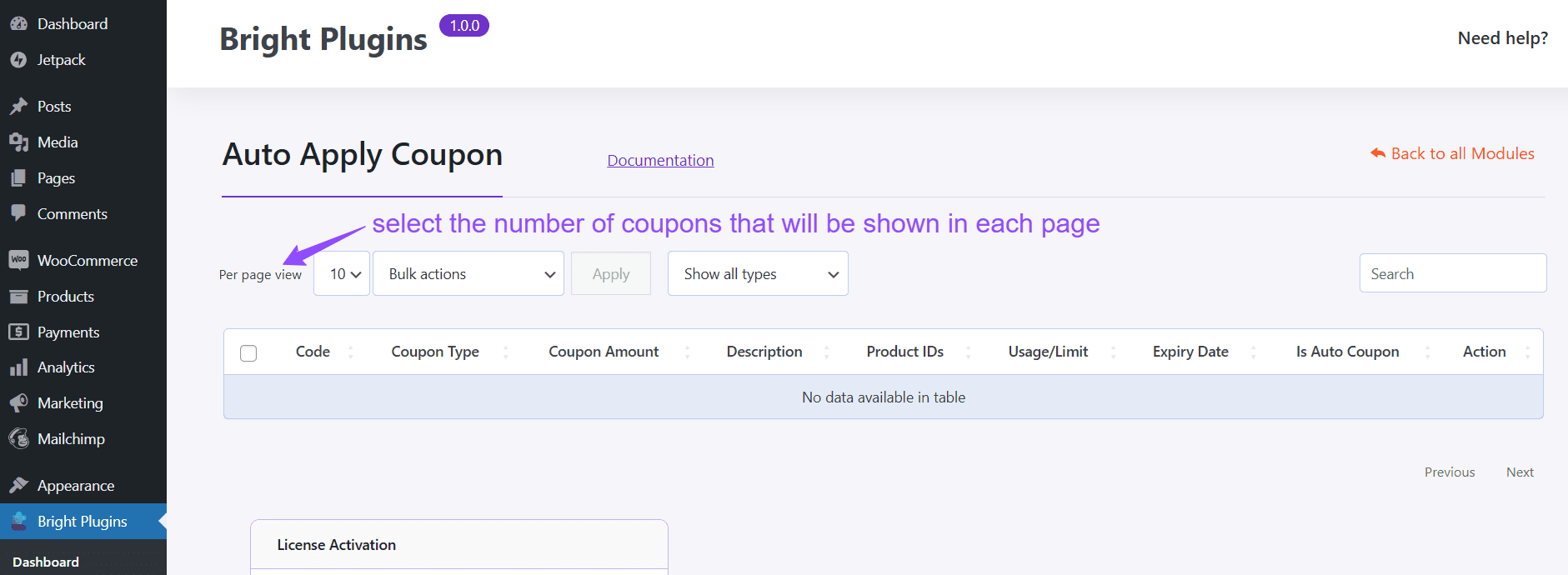Click the Analytics bar chart icon
Image resolution: width=1568 pixels, height=575 pixels.
click(18, 367)
